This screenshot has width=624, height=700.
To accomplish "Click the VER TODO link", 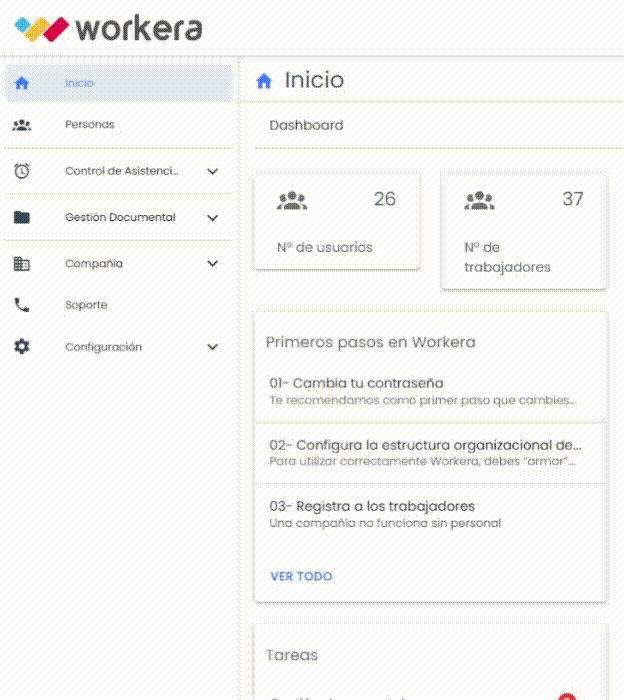I will click(301, 576).
